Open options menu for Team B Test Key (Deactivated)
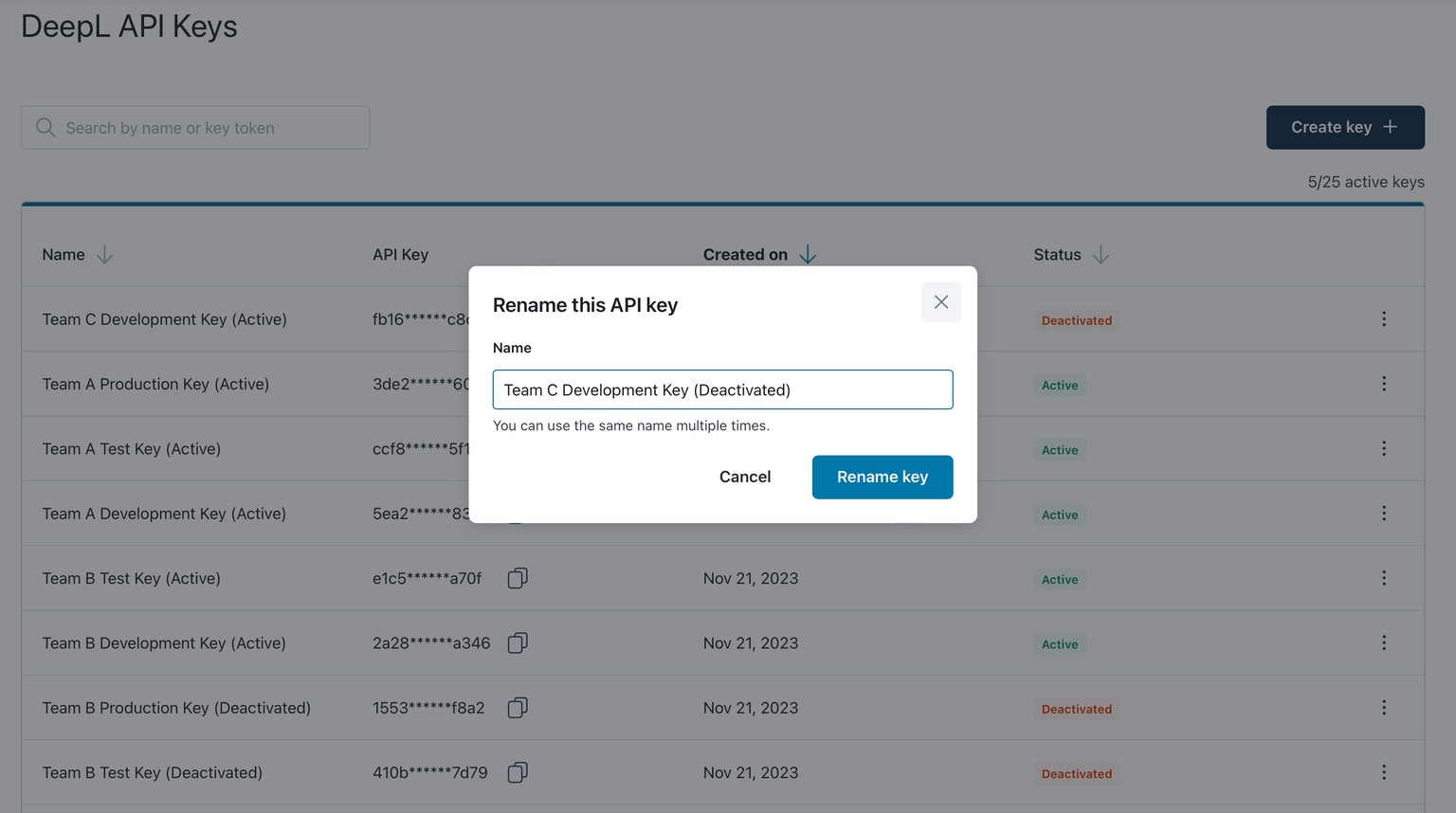Viewport: 1456px width, 813px height. click(x=1384, y=772)
